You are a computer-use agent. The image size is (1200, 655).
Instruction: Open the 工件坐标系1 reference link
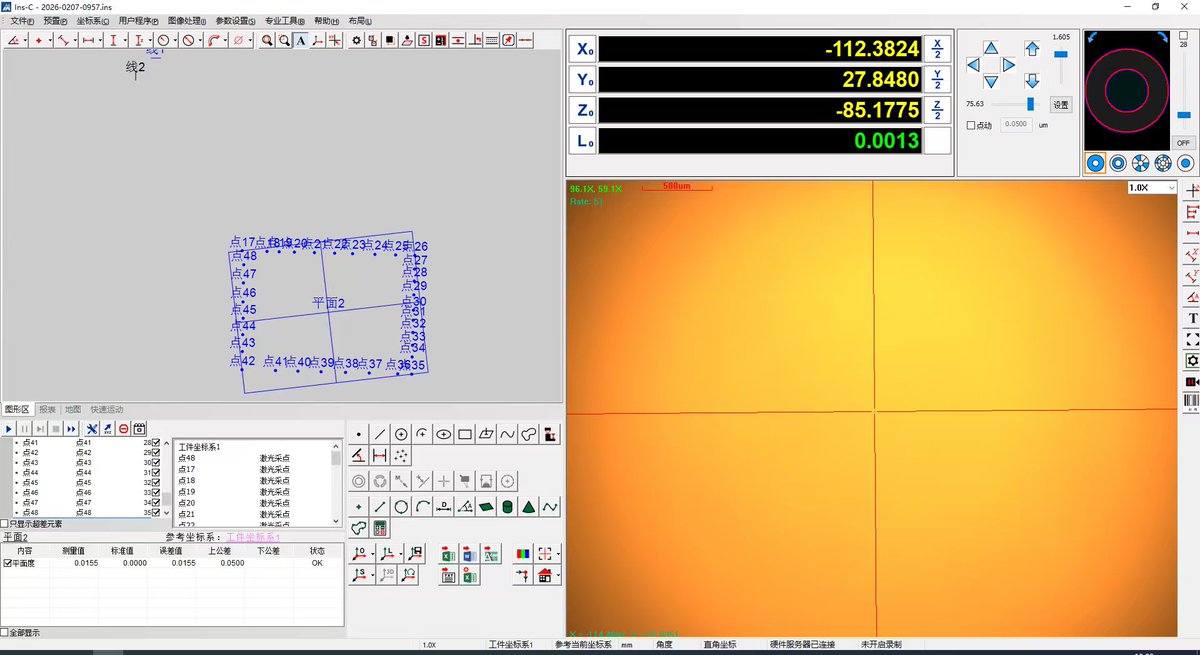(253, 537)
